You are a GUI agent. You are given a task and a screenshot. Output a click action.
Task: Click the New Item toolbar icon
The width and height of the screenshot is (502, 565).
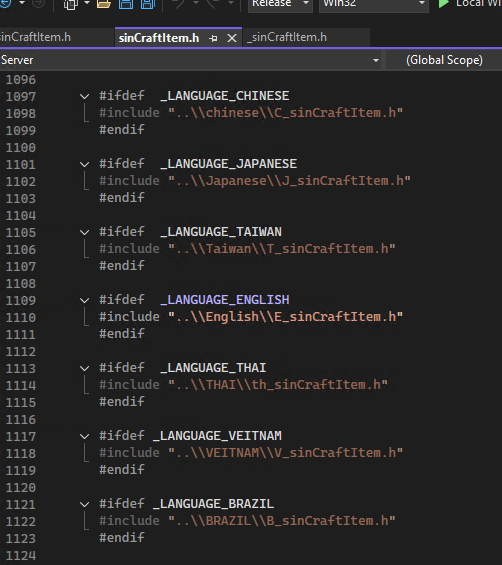pos(71,4)
